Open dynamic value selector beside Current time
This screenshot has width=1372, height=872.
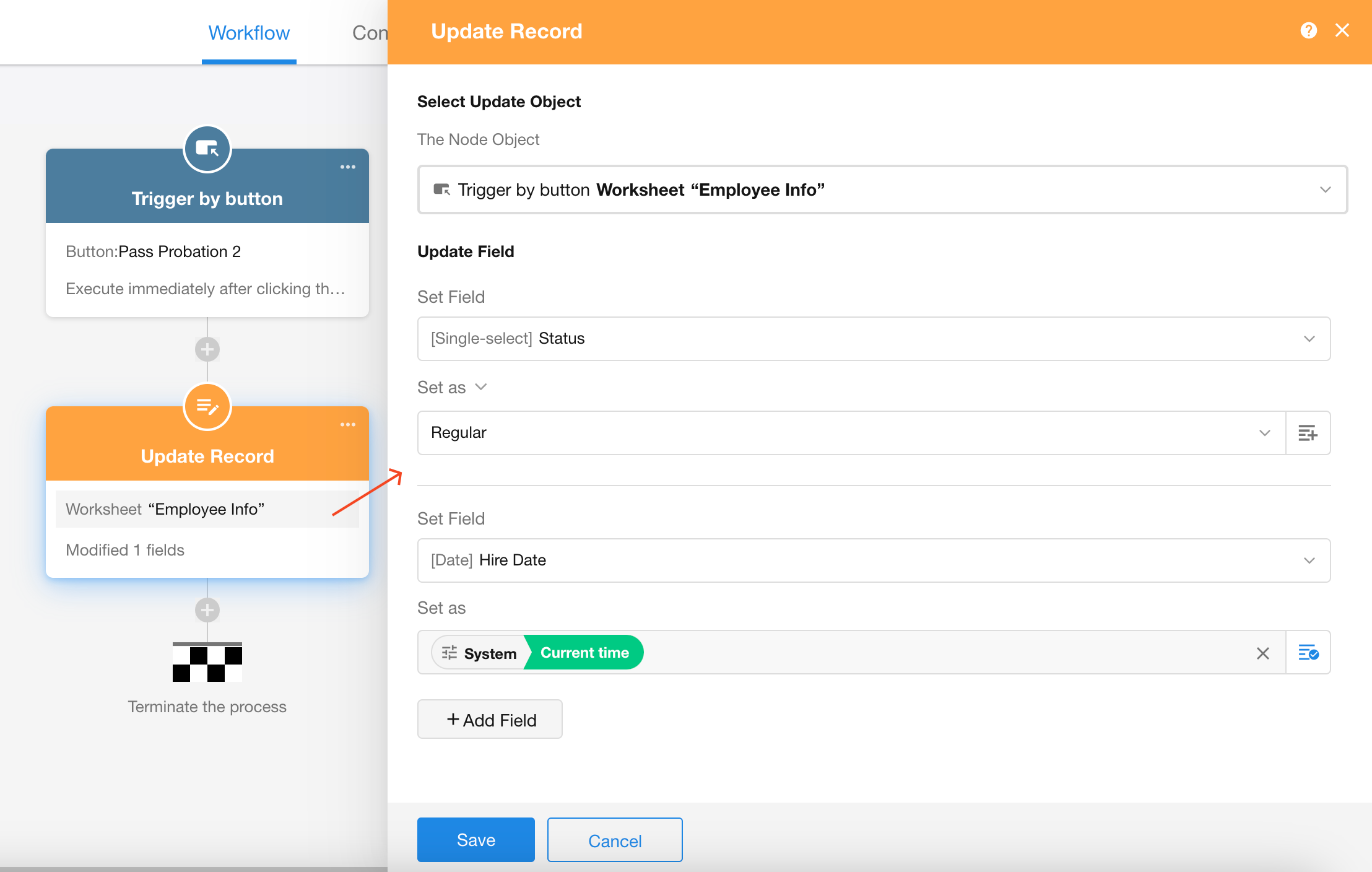pos(1308,653)
